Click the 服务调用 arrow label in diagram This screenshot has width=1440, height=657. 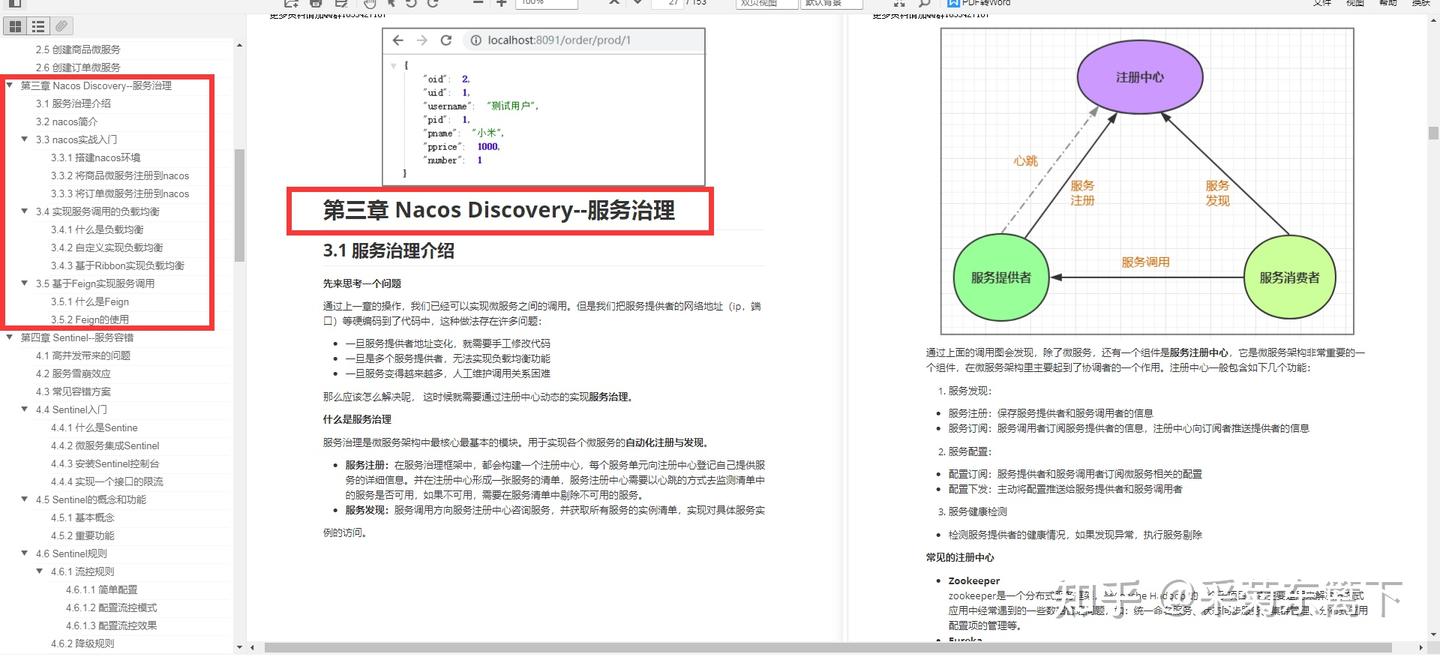[x=1145, y=262]
